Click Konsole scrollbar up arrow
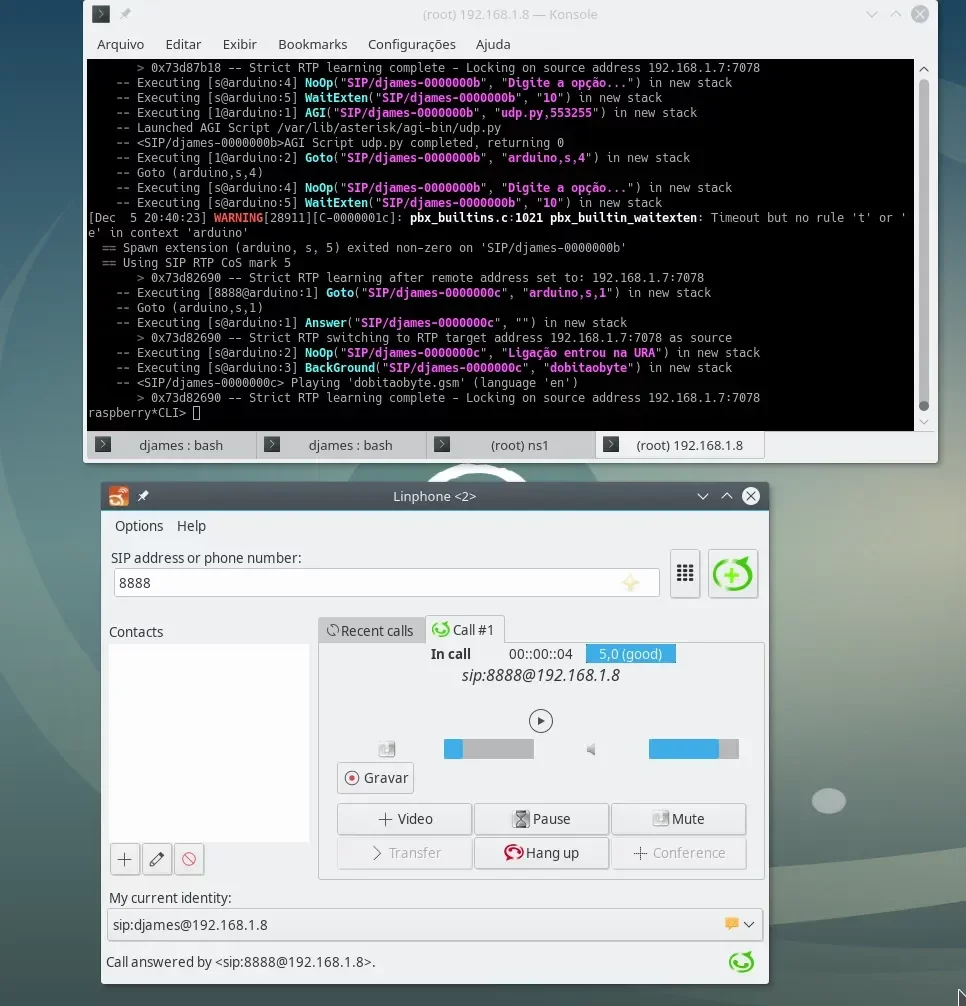The width and height of the screenshot is (966, 1006). [924, 69]
